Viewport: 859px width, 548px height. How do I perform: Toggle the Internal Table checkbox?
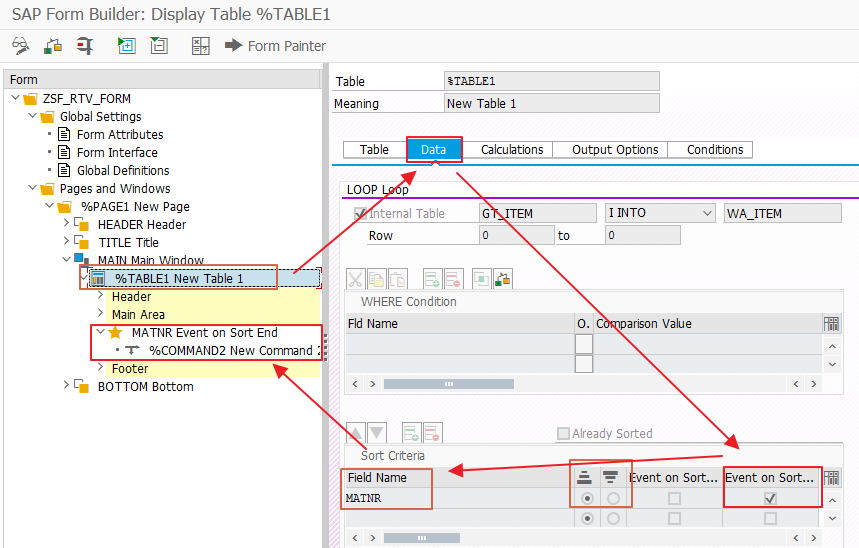[x=360, y=214]
